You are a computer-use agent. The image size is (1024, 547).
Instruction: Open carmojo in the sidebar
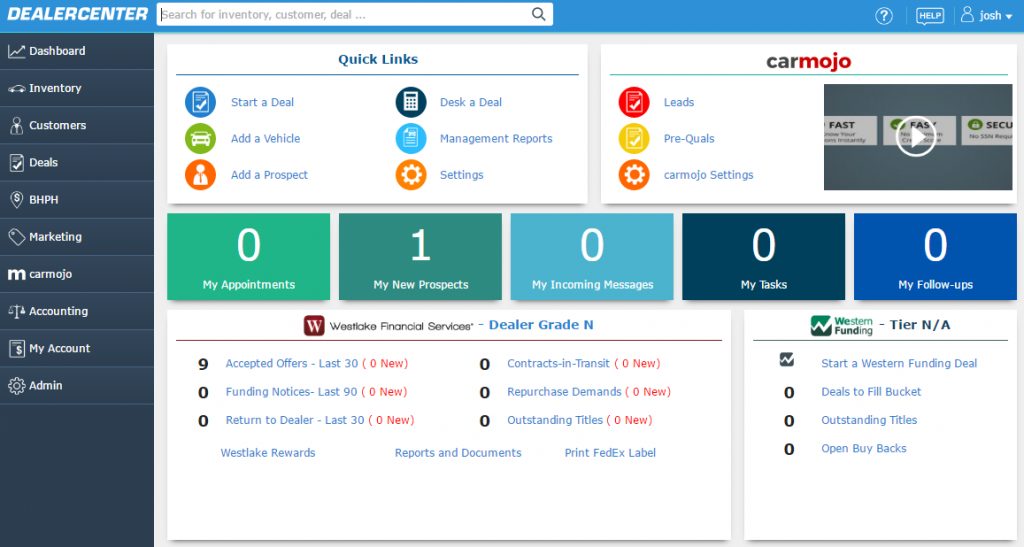point(77,274)
